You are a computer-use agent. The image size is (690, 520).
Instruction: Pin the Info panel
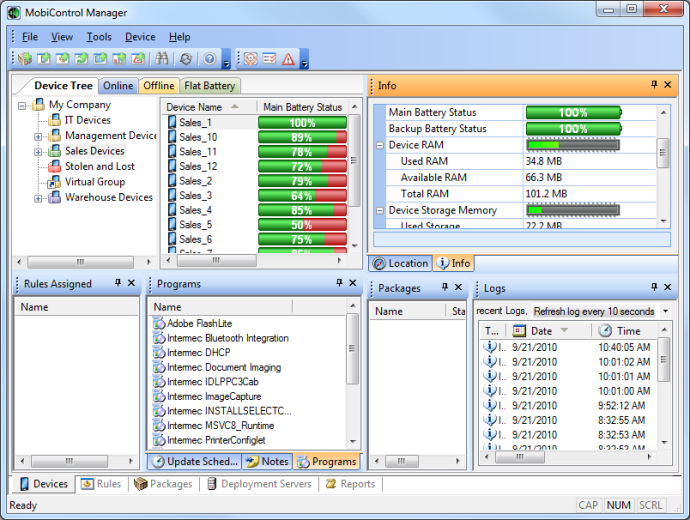pos(654,84)
